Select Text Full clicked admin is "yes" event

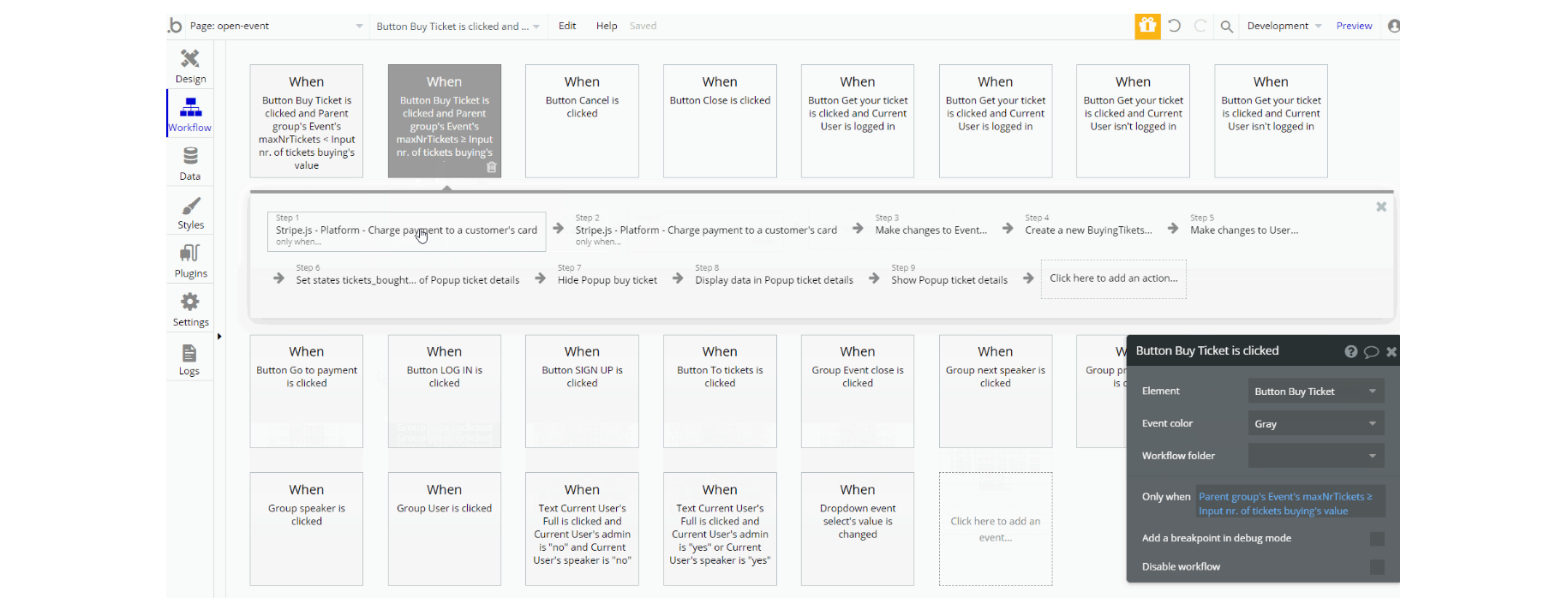click(720, 529)
